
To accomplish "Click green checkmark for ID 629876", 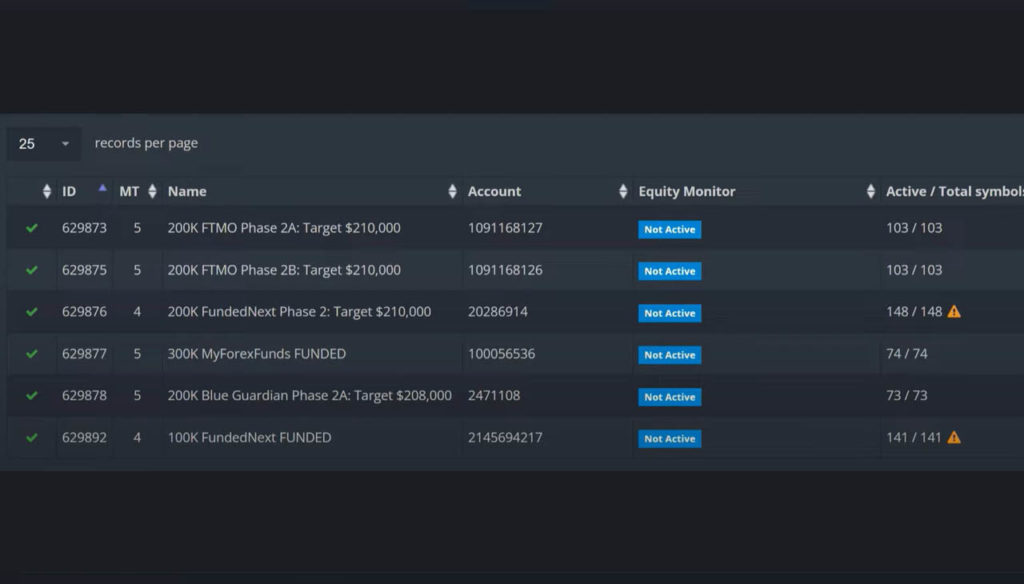I will 31,312.
